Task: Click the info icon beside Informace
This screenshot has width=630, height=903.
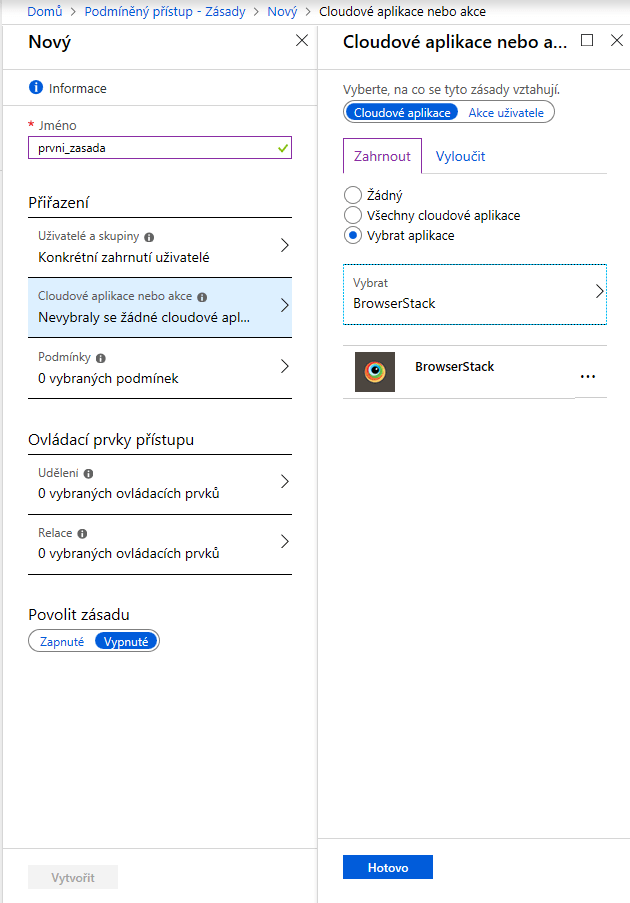Action: click(37, 88)
